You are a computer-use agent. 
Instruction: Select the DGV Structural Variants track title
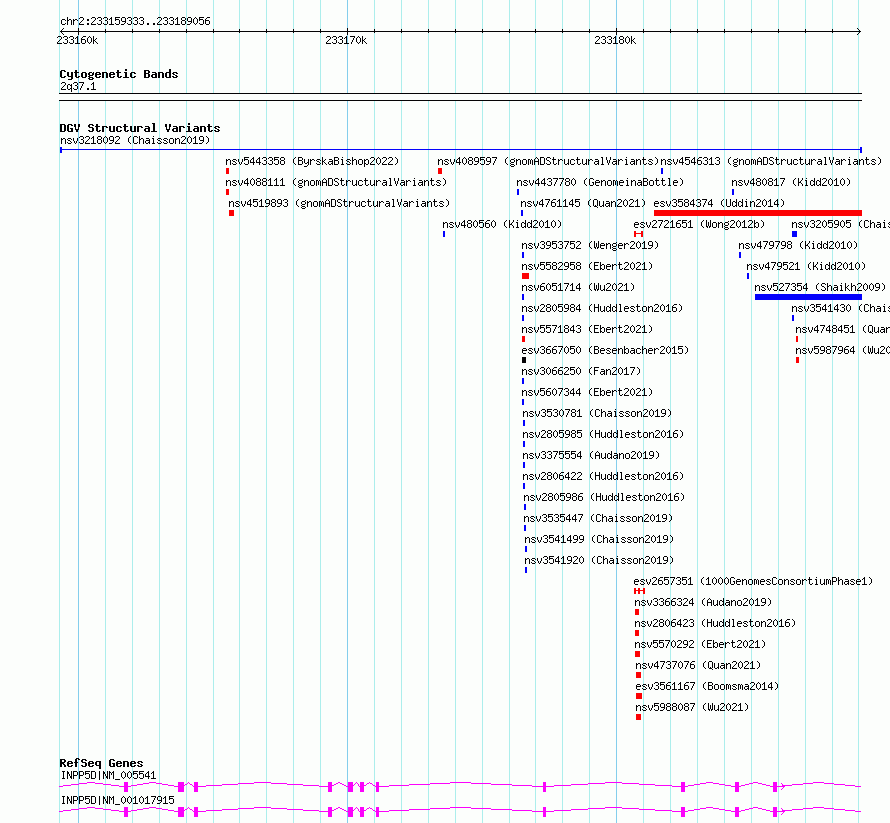(140, 128)
